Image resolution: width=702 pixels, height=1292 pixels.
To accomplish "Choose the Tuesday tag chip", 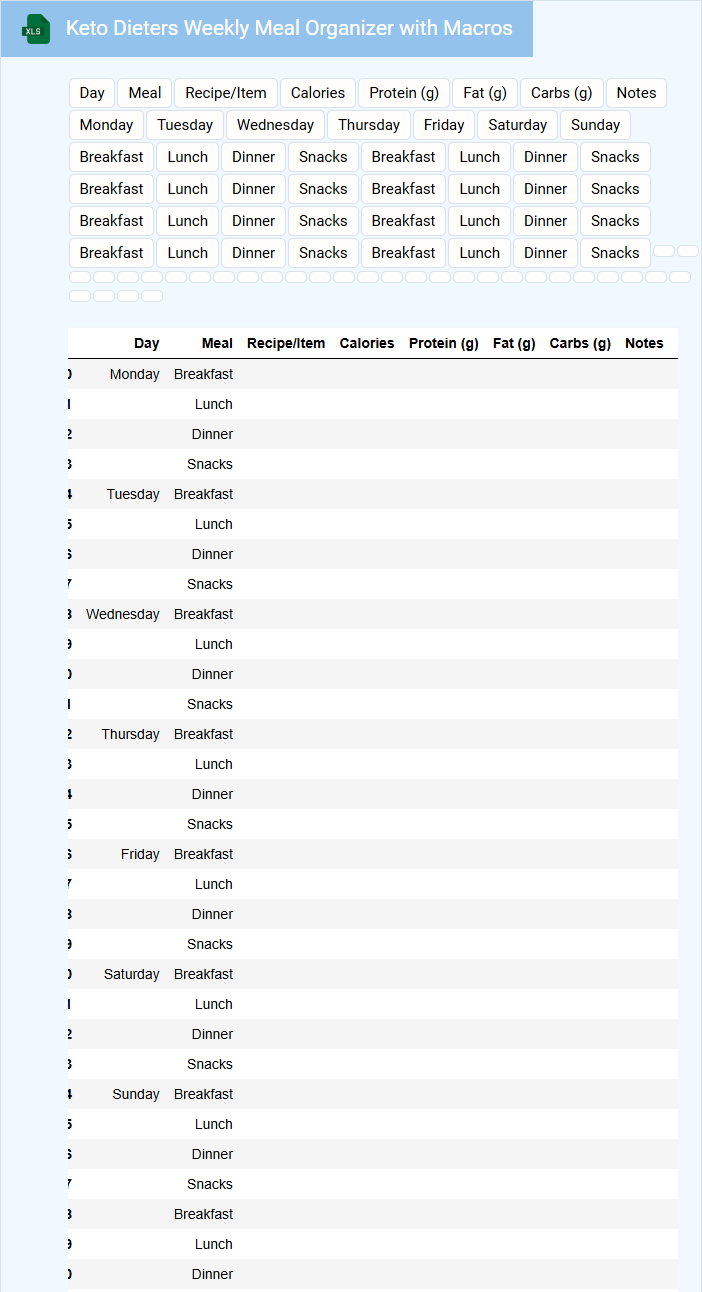I will [185, 125].
